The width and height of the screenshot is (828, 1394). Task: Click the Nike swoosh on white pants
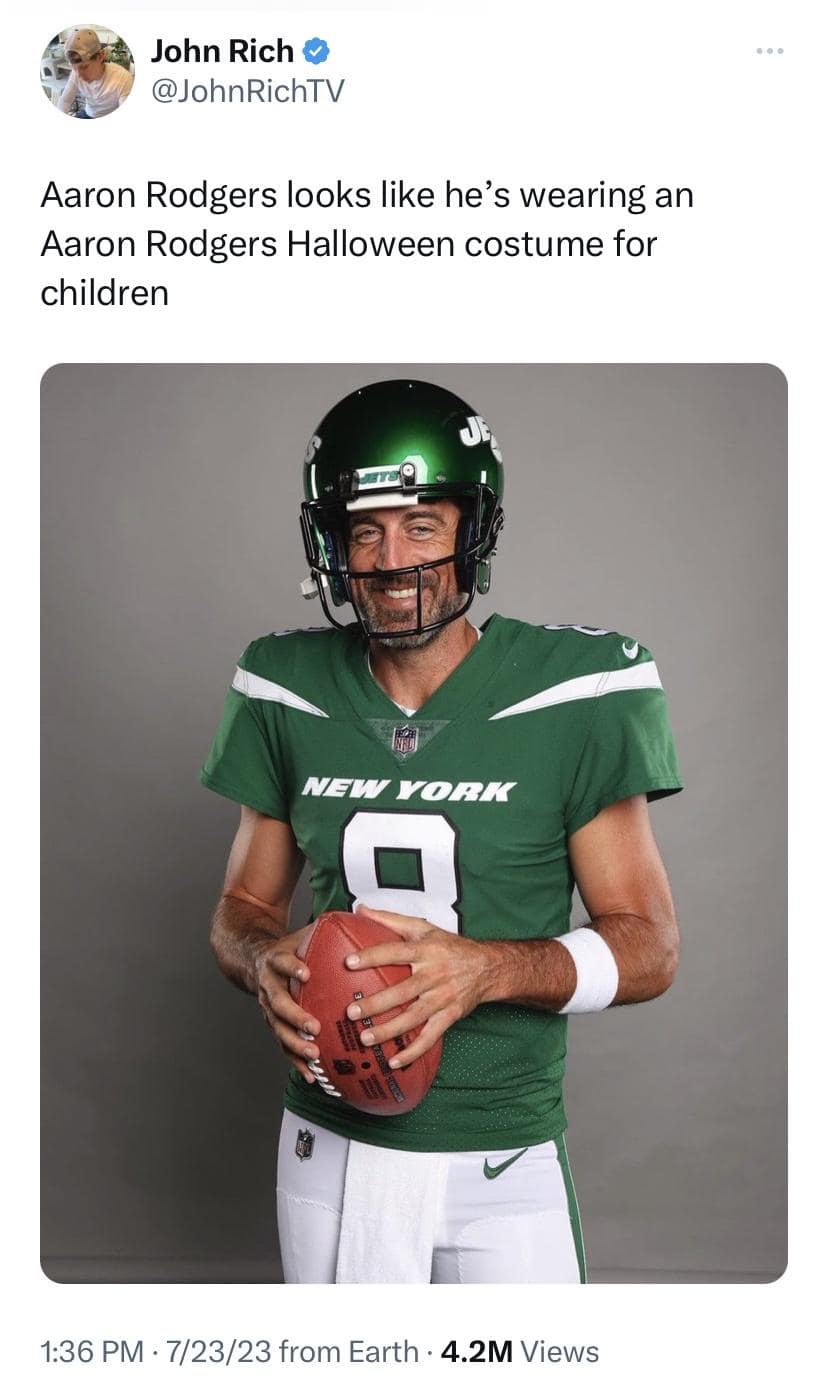click(505, 1163)
